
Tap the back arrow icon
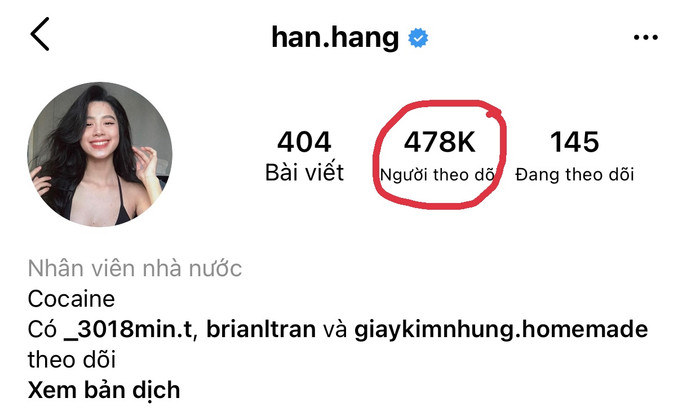point(40,34)
